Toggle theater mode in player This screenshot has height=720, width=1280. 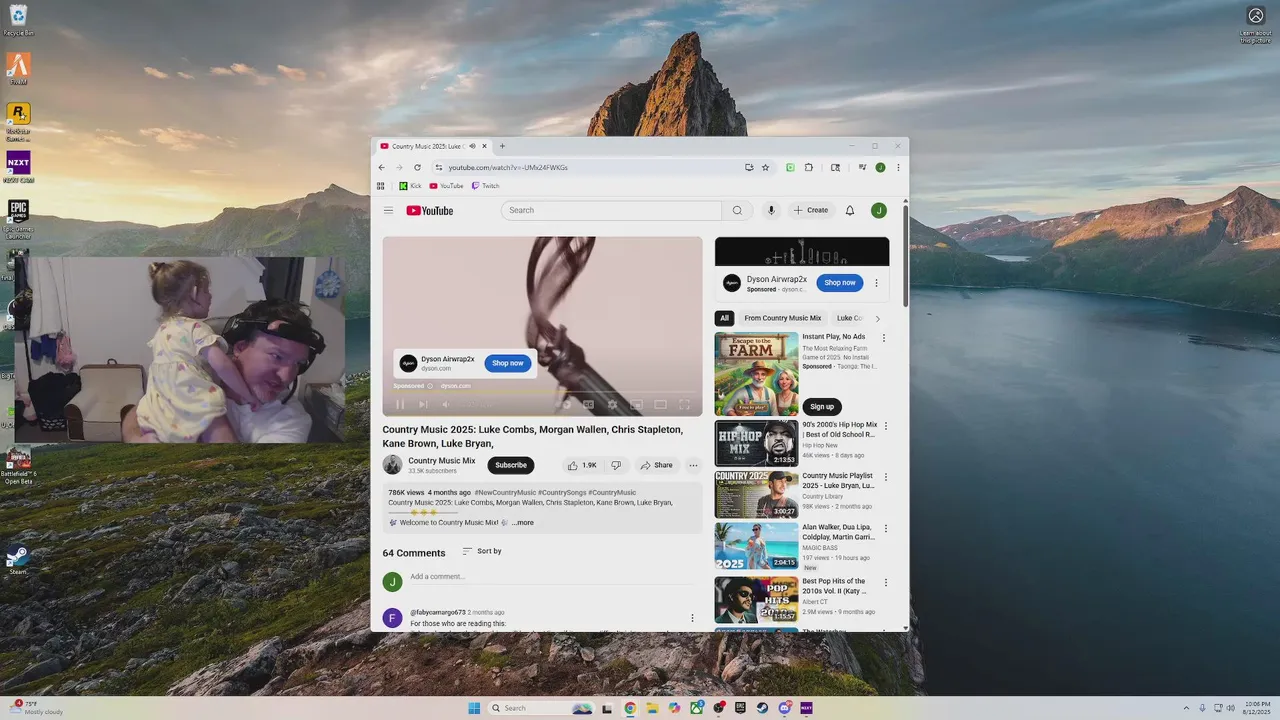click(660, 404)
